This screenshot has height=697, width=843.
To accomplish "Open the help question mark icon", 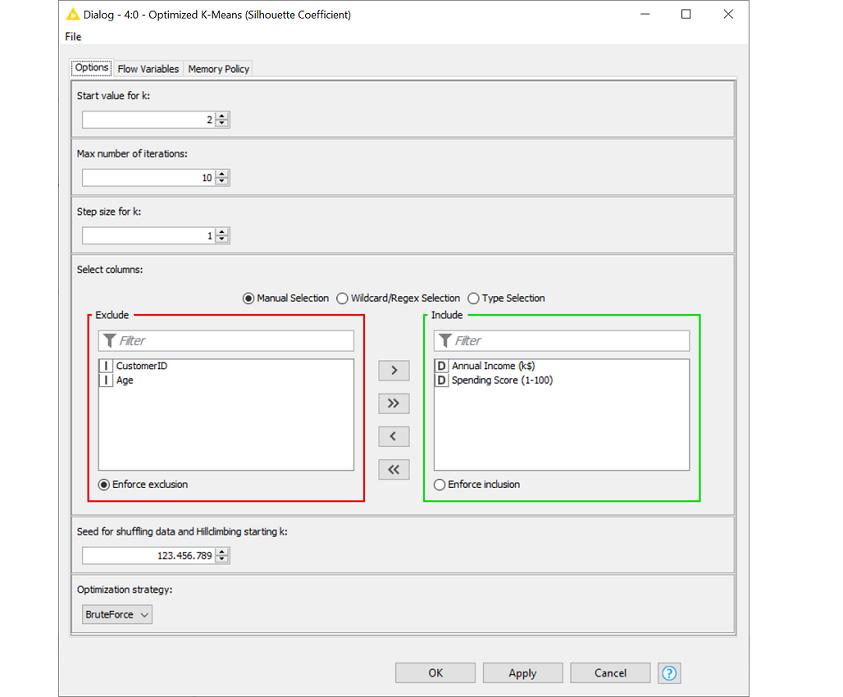I will tap(668, 672).
